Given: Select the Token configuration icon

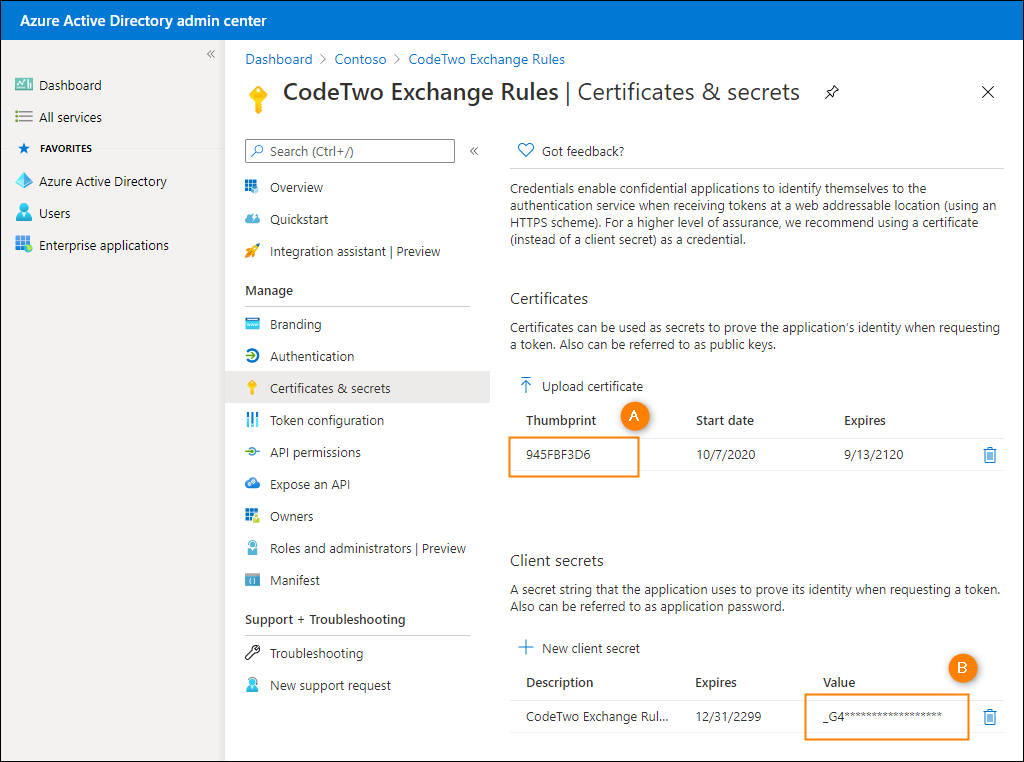Looking at the screenshot, I should pos(251,420).
